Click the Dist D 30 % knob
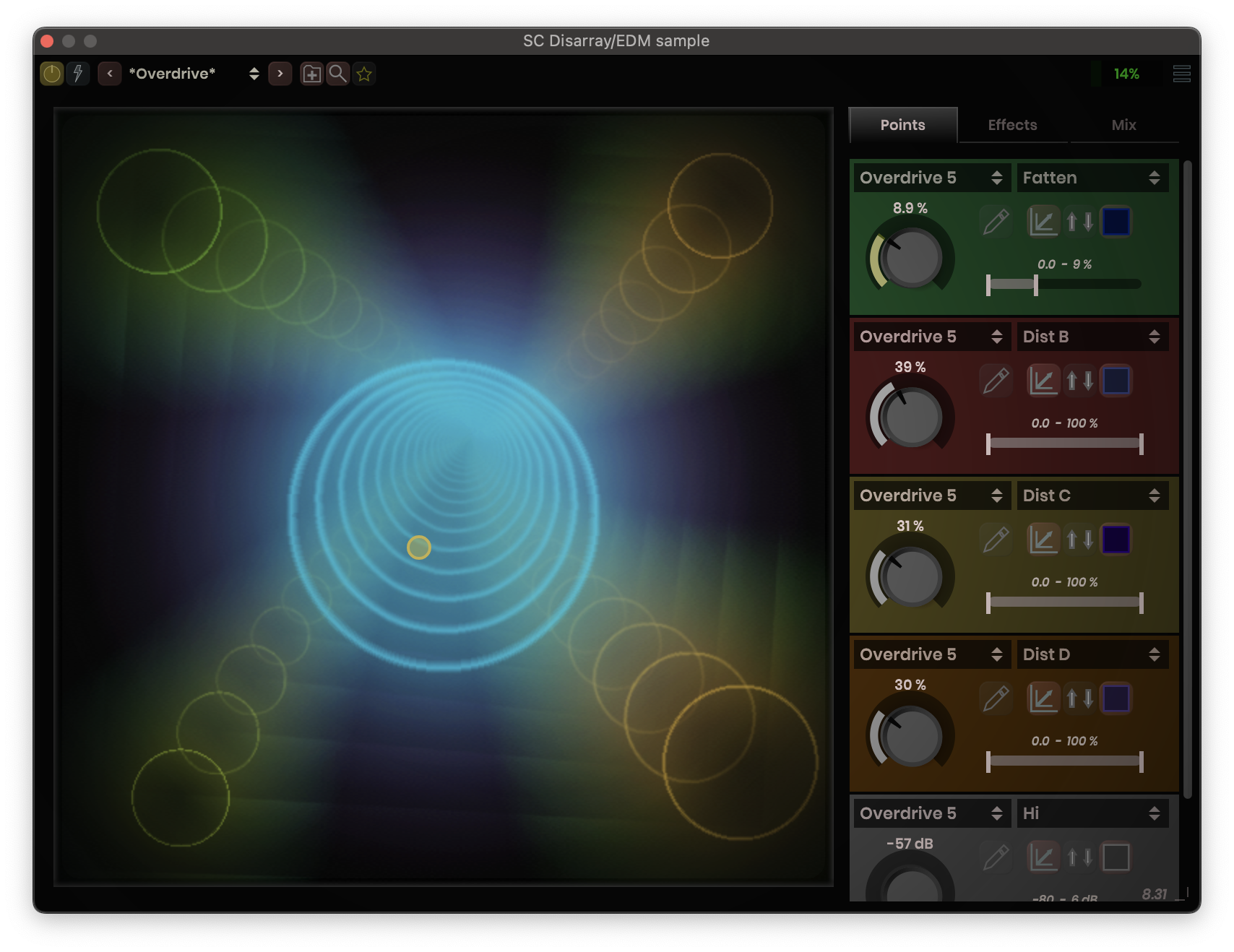The width and height of the screenshot is (1234, 952). tap(911, 735)
